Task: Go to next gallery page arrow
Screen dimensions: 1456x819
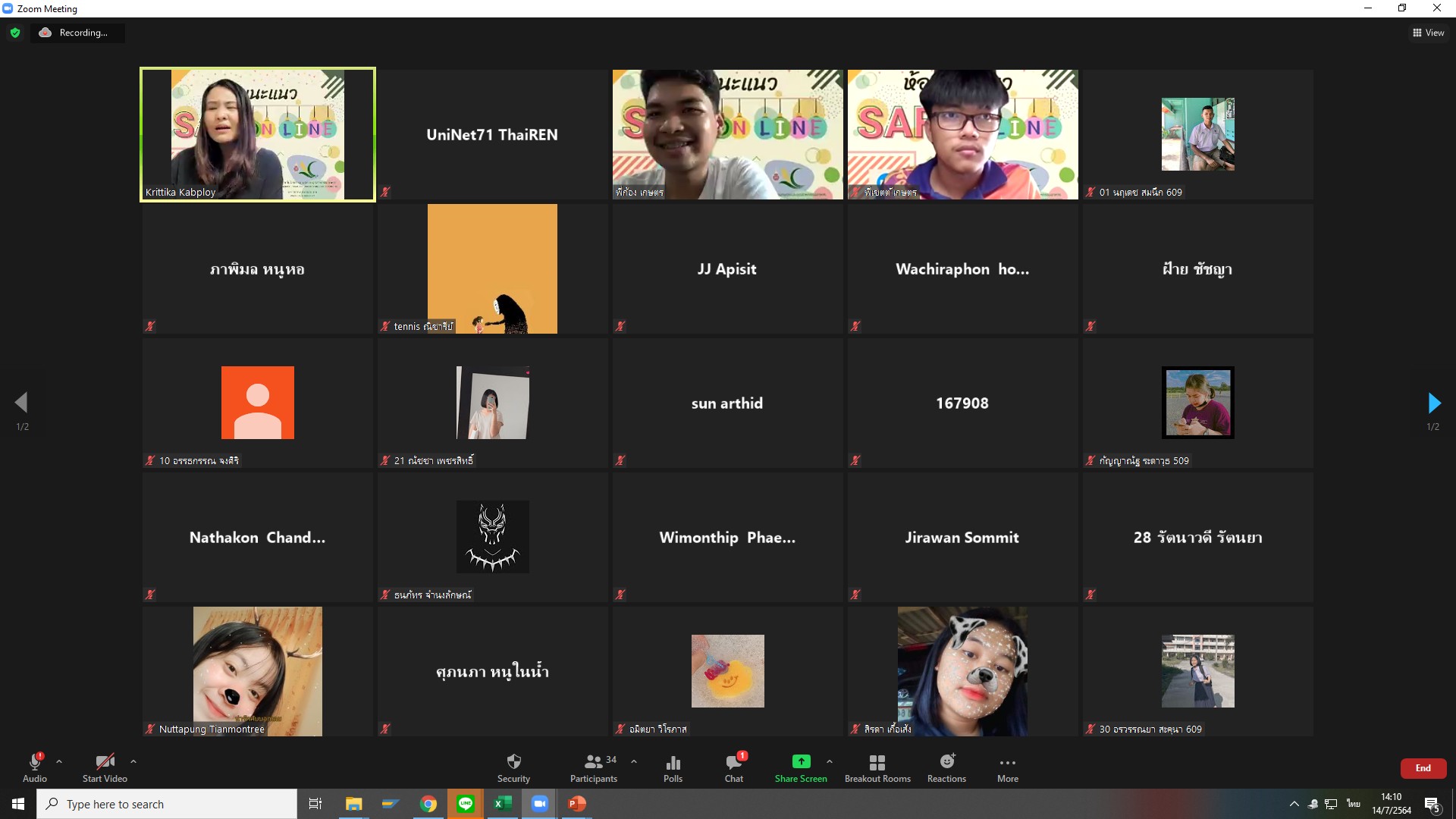Action: click(x=1433, y=403)
